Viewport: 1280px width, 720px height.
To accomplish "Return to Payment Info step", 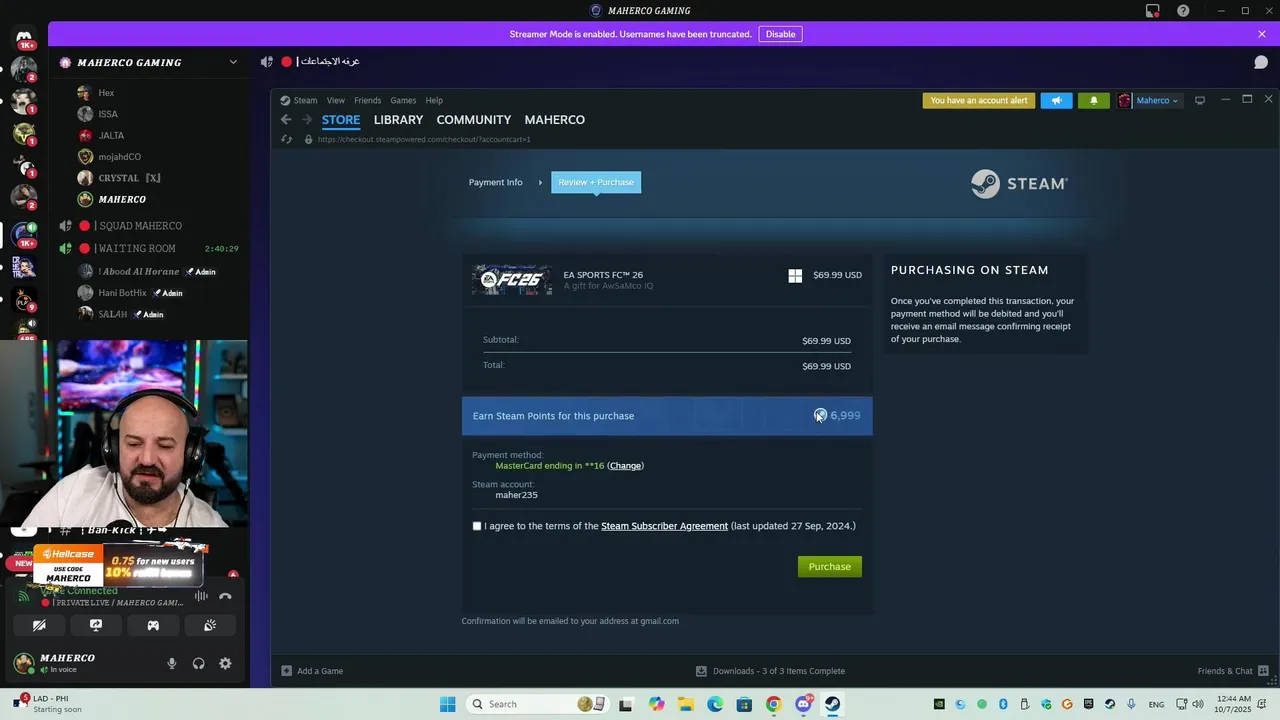I will point(496,182).
